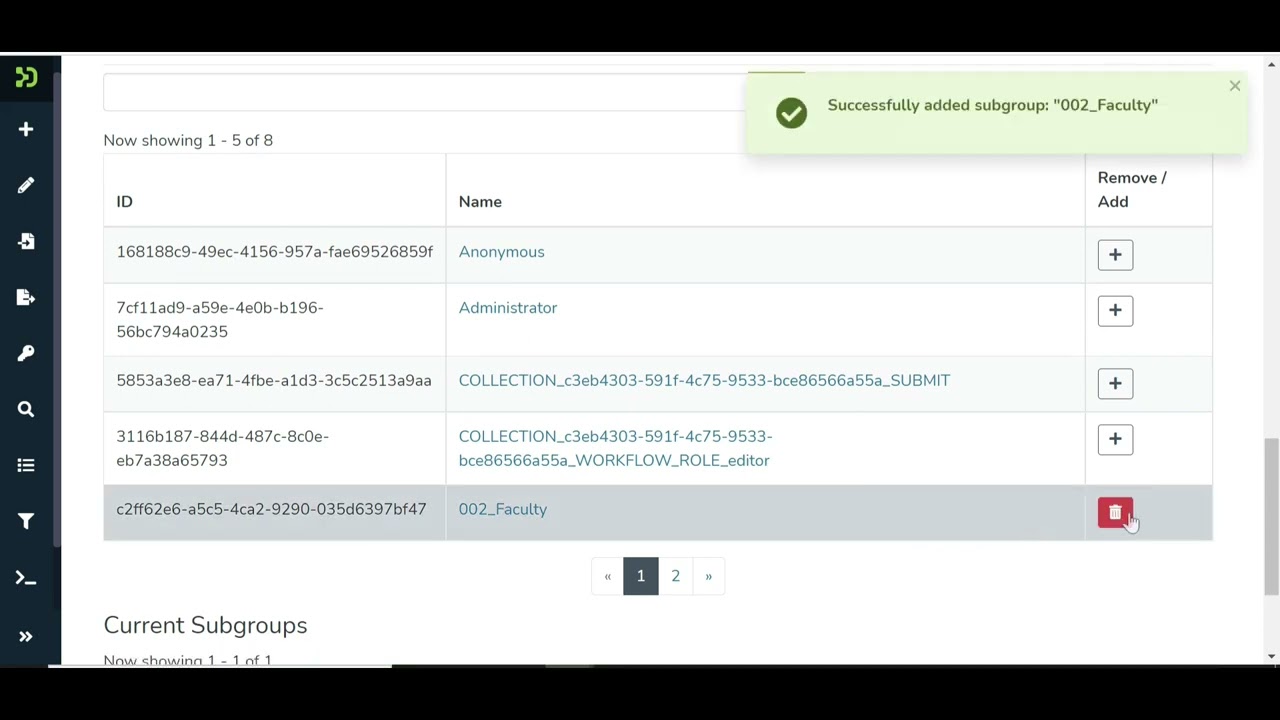The width and height of the screenshot is (1280, 720).
Task: Remove the 002_Faculty subgroup with trash button
Action: coord(1115,513)
